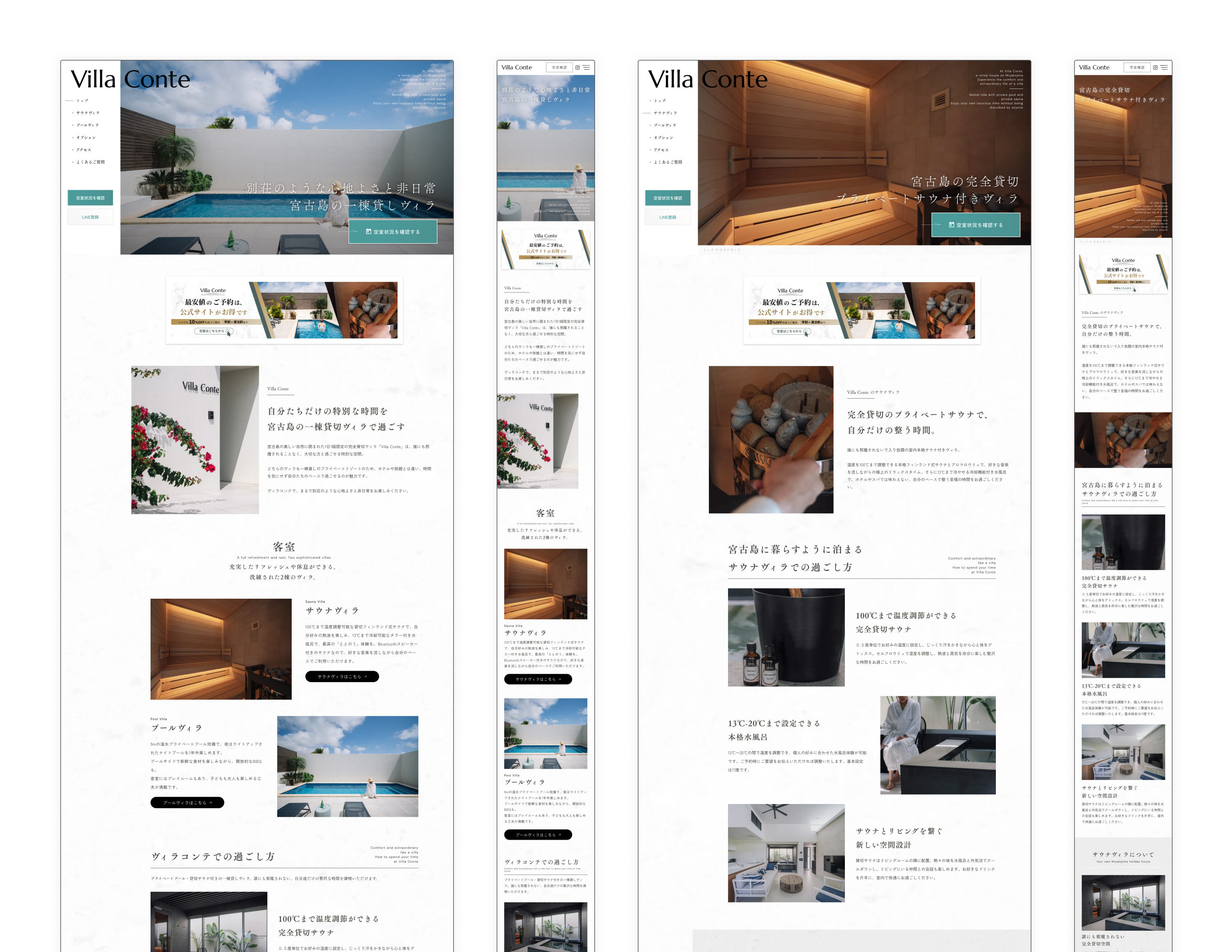Click Instagram icon in pool-page mobile header
The image size is (1232, 952).
point(577,68)
